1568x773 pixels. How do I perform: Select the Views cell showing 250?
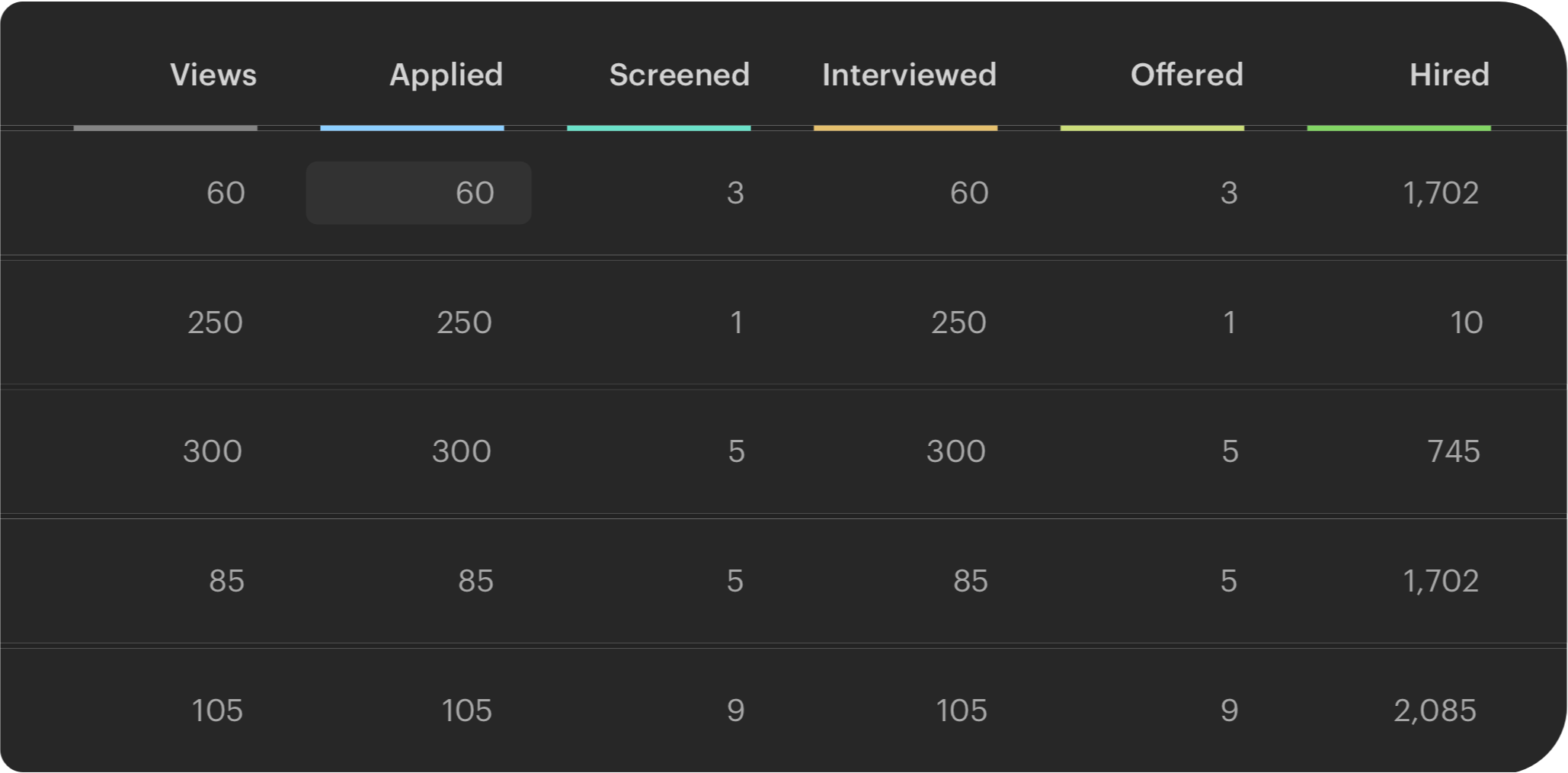(x=216, y=322)
